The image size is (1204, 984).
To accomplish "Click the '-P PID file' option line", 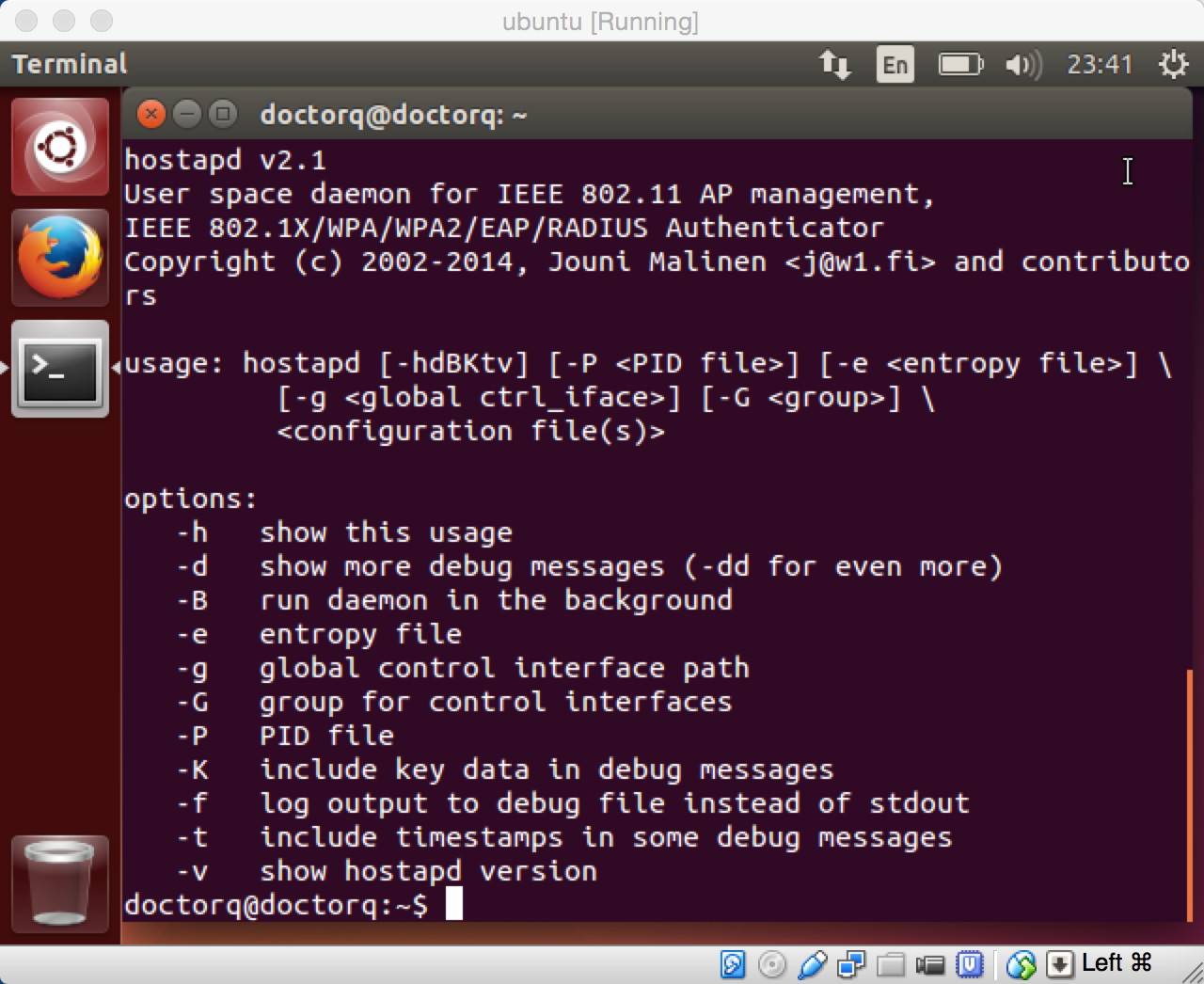I will pyautogui.click(x=285, y=736).
